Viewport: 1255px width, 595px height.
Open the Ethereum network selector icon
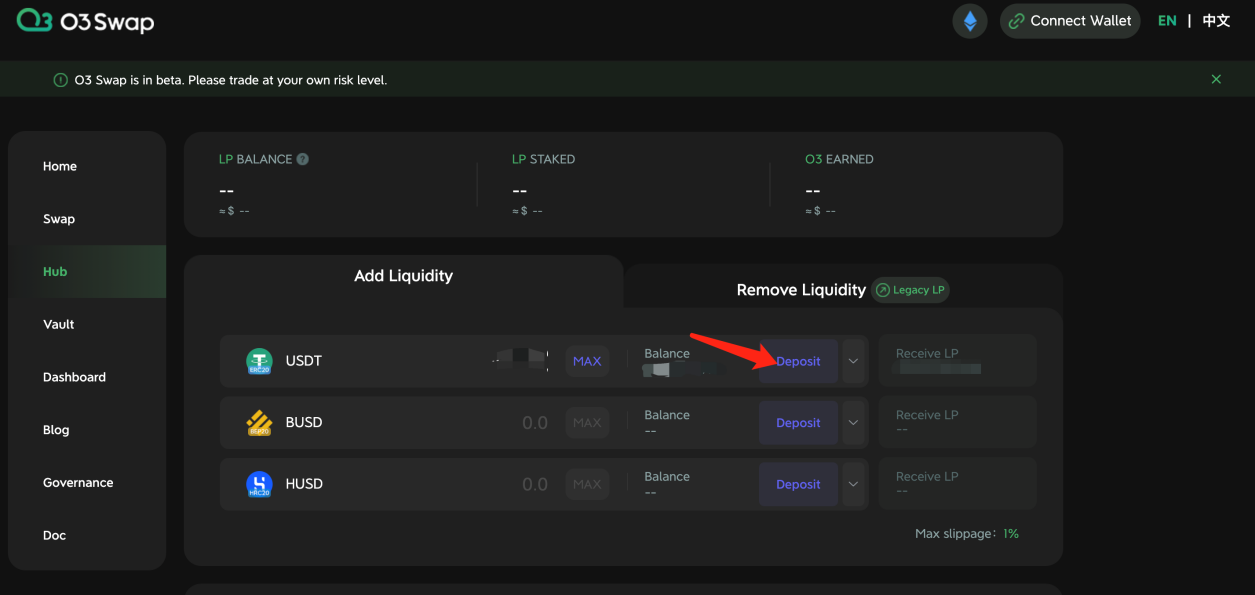[969, 21]
